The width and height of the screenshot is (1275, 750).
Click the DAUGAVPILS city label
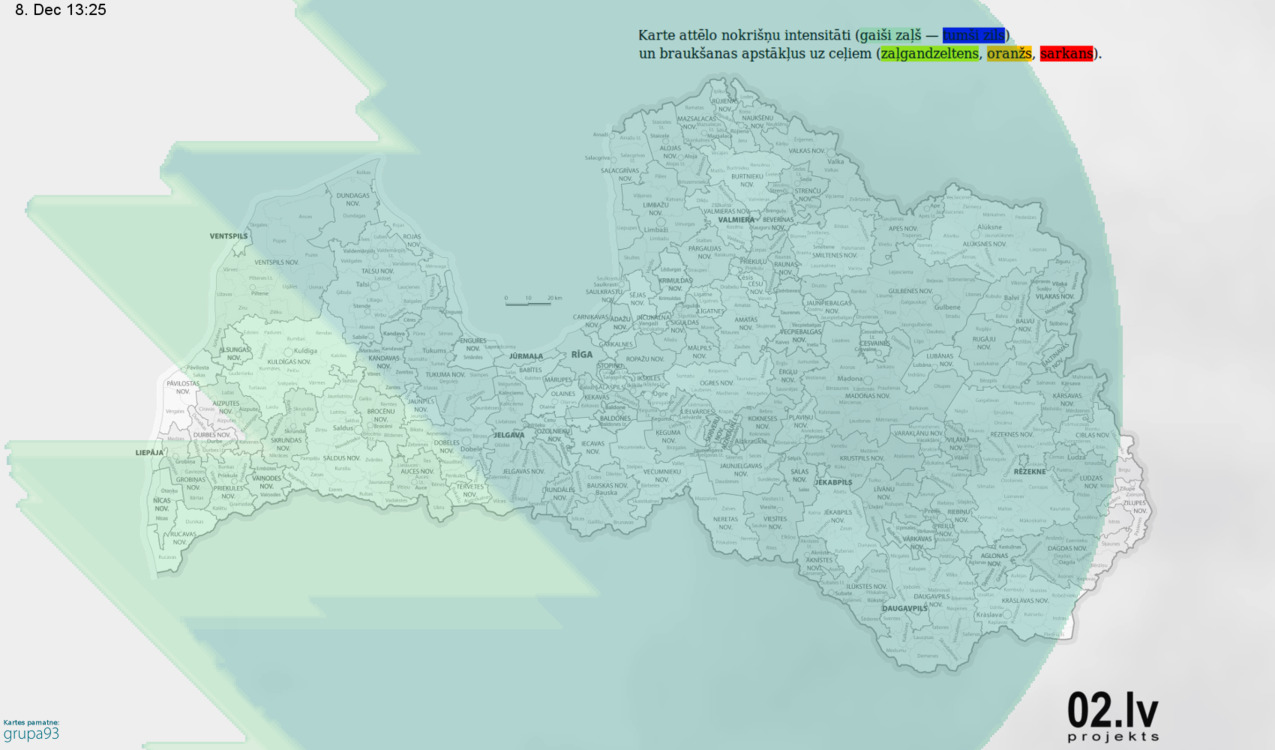(x=907, y=608)
